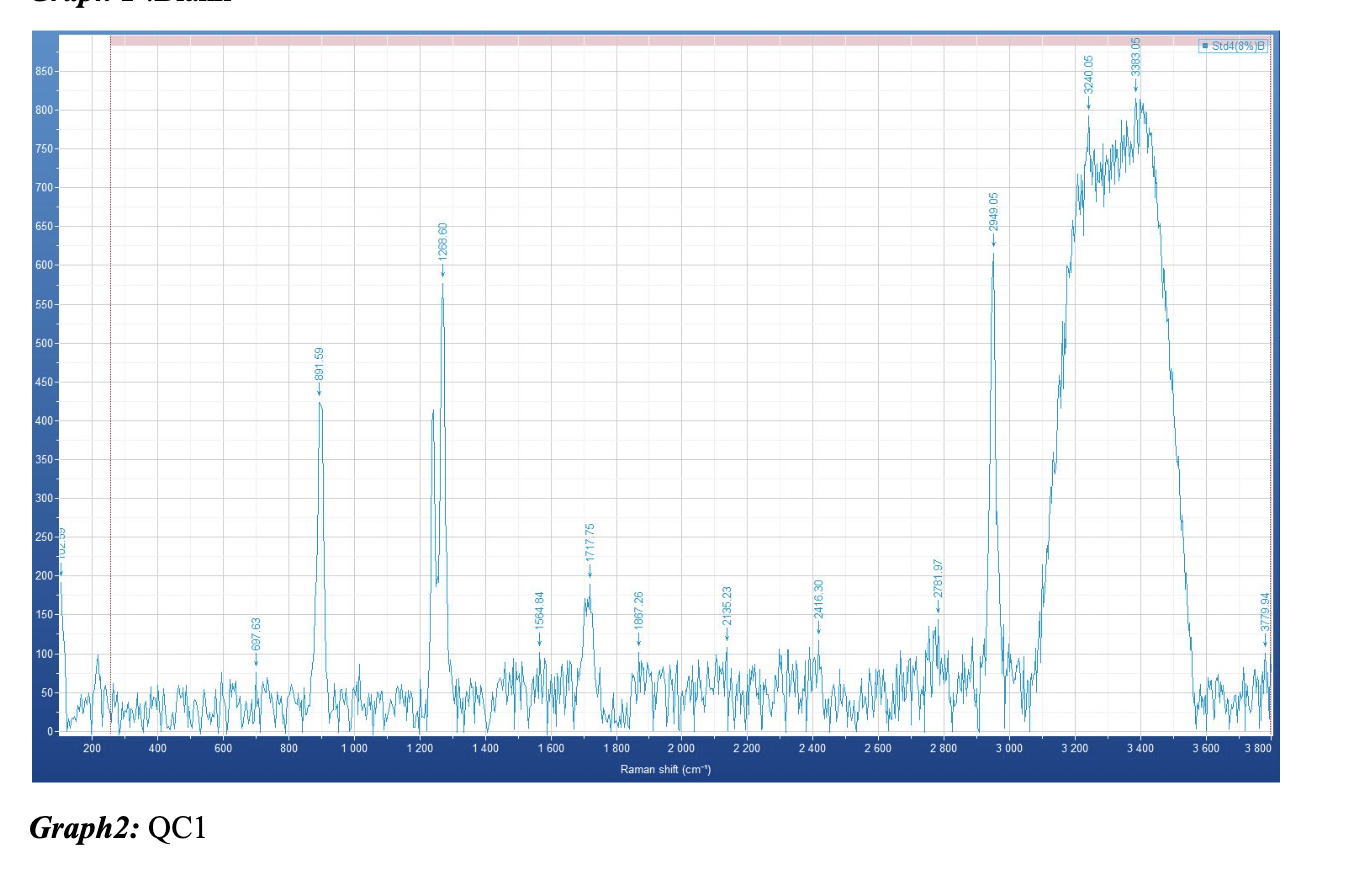The height and width of the screenshot is (882, 1352).
Task: Select the 1564.84 peak label
Action: point(540,610)
